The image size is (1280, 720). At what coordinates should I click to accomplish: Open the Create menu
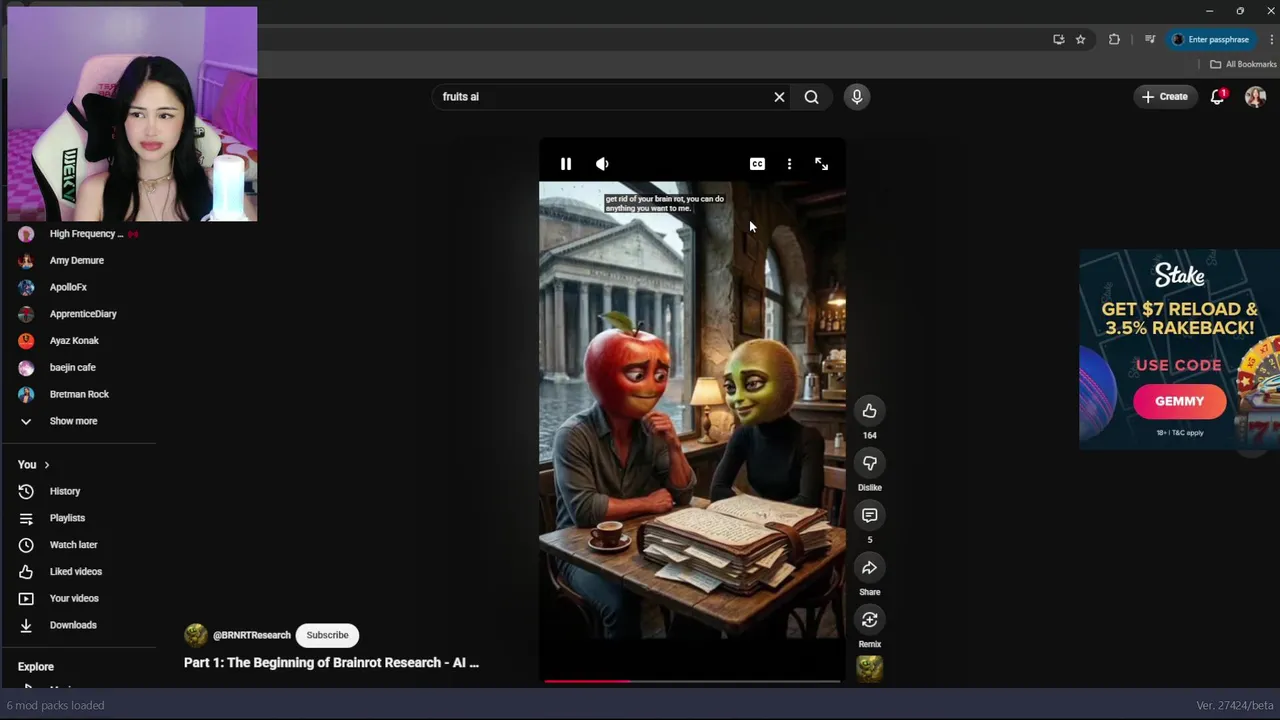[x=1165, y=97]
